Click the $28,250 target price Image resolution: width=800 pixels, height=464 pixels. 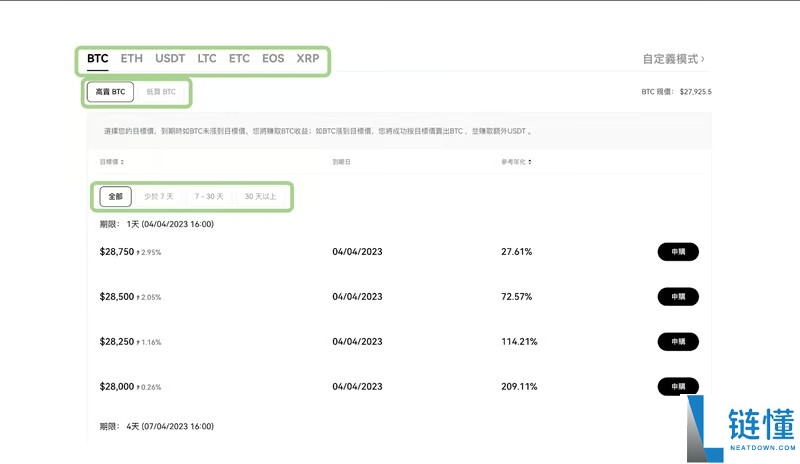click(117, 341)
